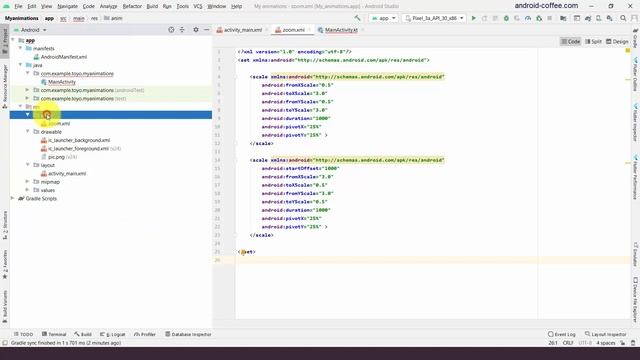Switch editor to Code view
The width and height of the screenshot is (640, 360).
point(570,41)
